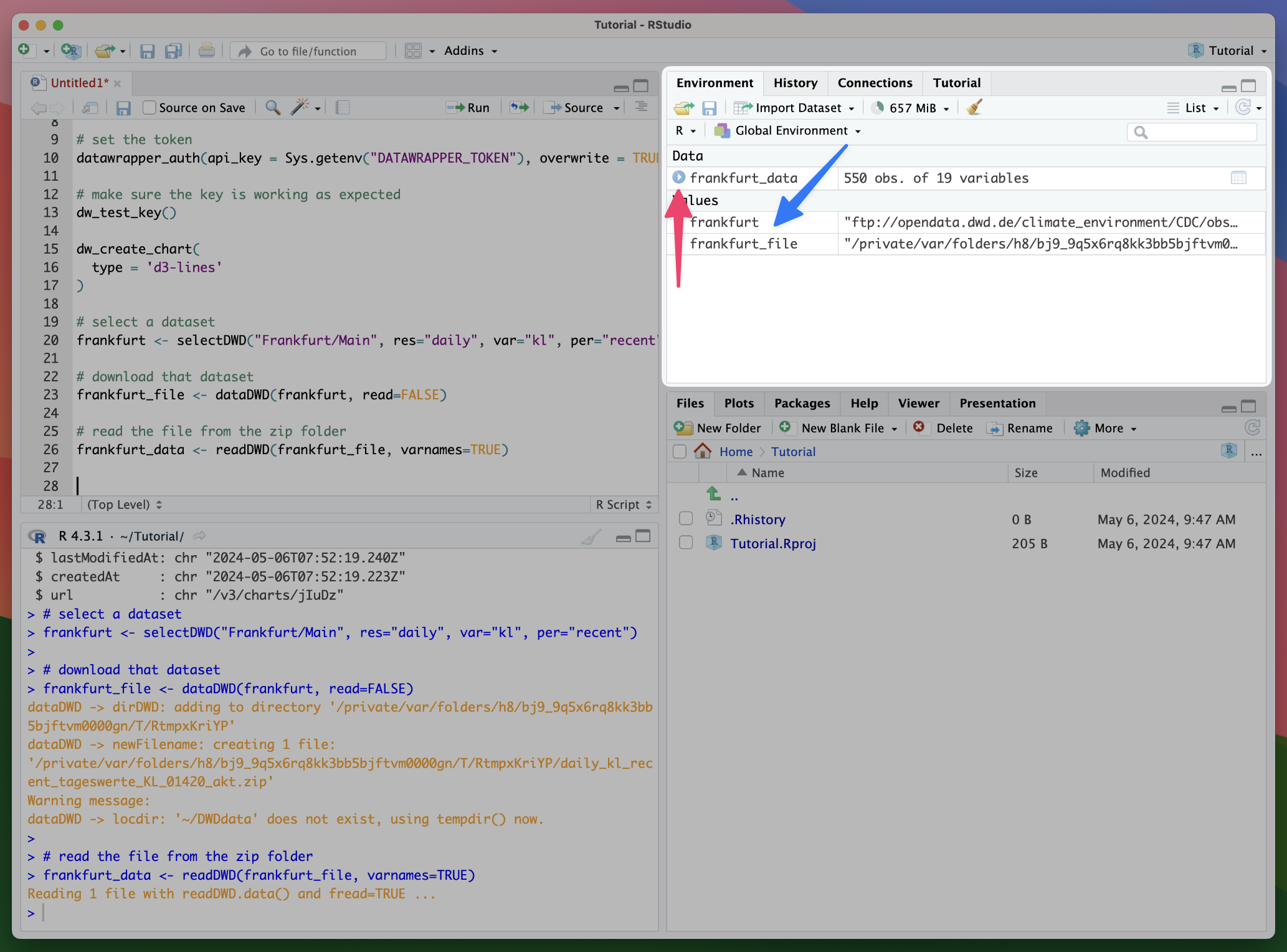Viewport: 1287px width, 952px height.
Task: Click the Environment search box
Action: click(1191, 131)
